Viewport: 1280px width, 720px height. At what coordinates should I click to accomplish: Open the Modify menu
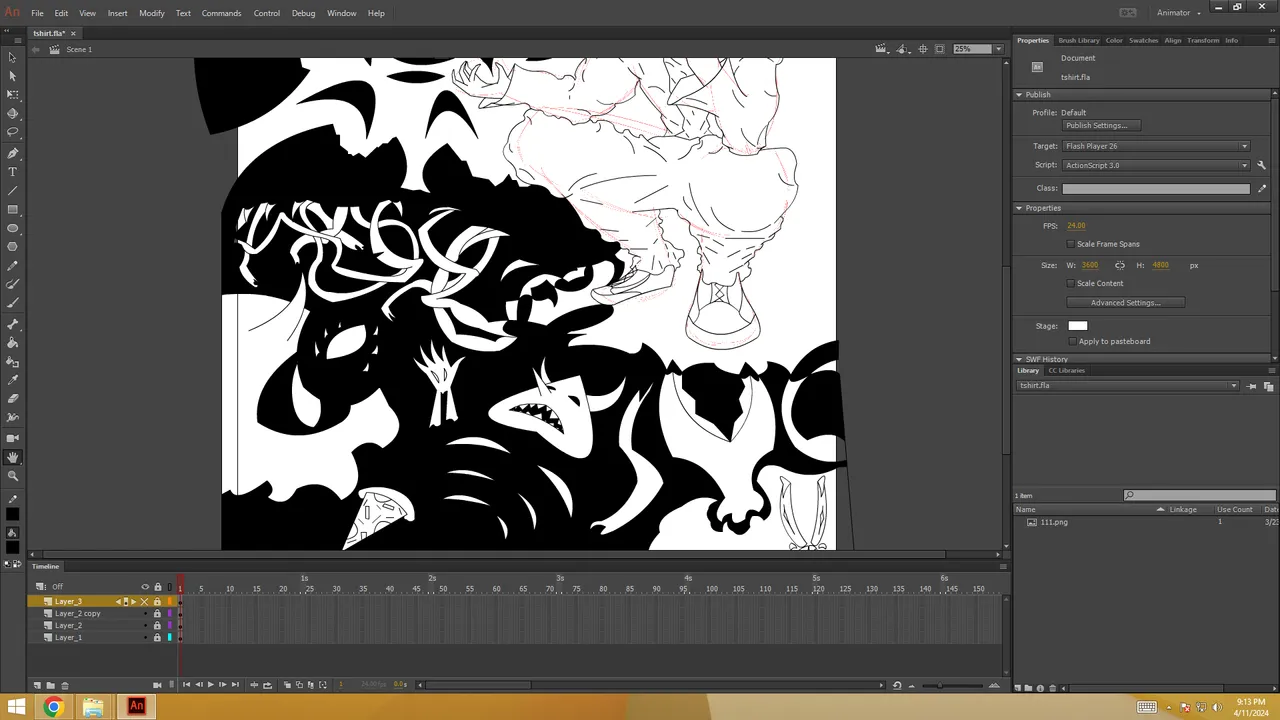[x=152, y=13]
